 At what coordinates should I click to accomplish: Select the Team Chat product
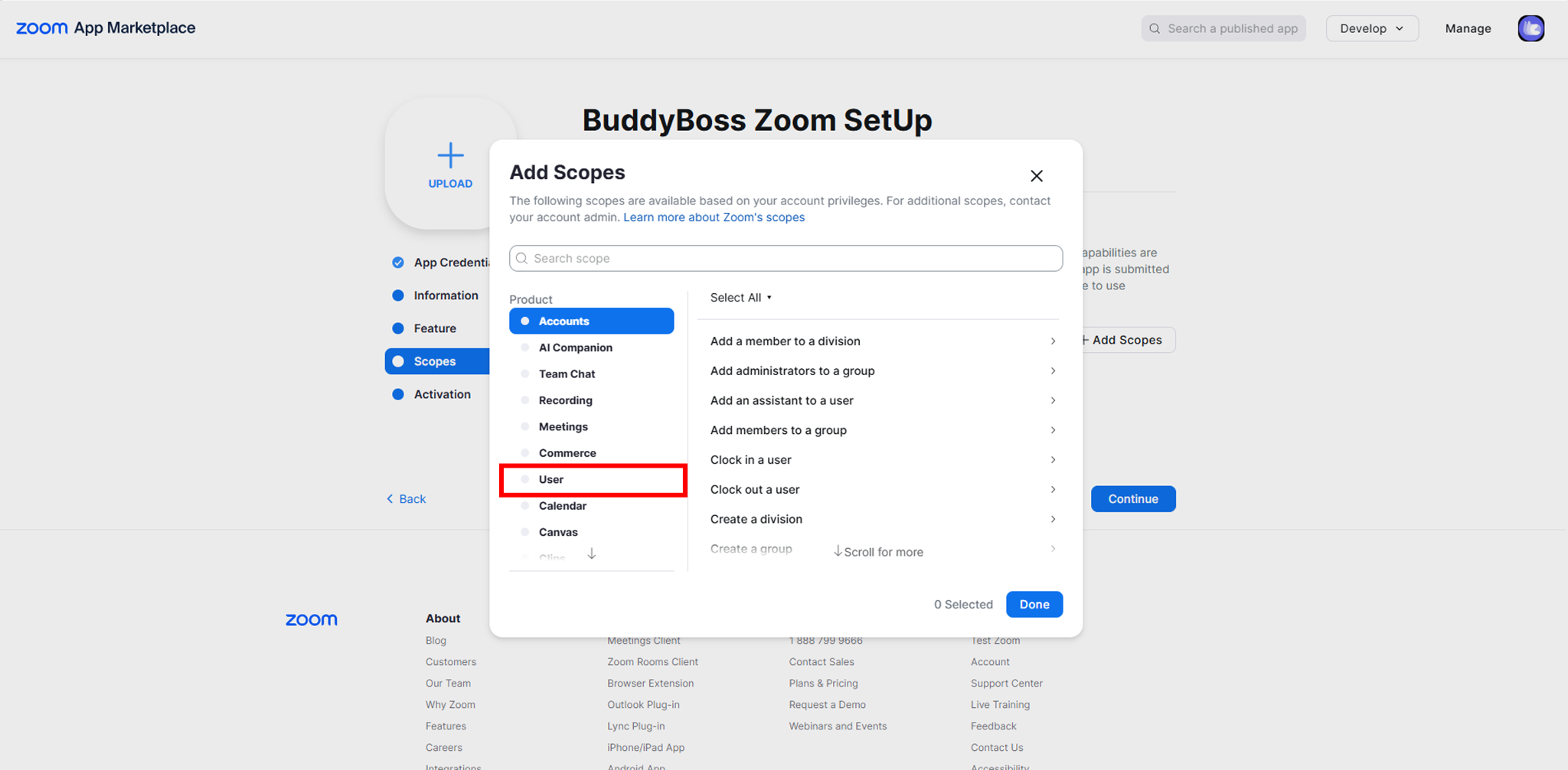point(592,374)
